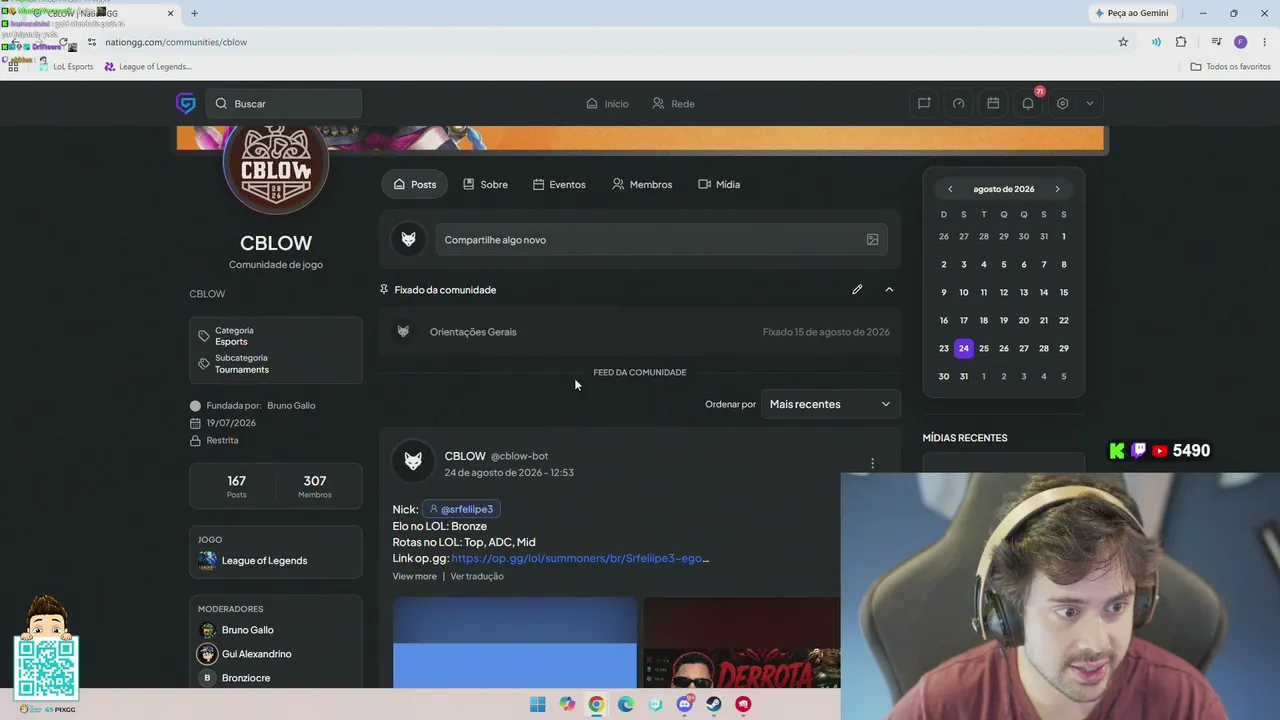This screenshot has height=720, width=1280.
Task: Click the NationGG logo in the header
Action: [x=186, y=103]
